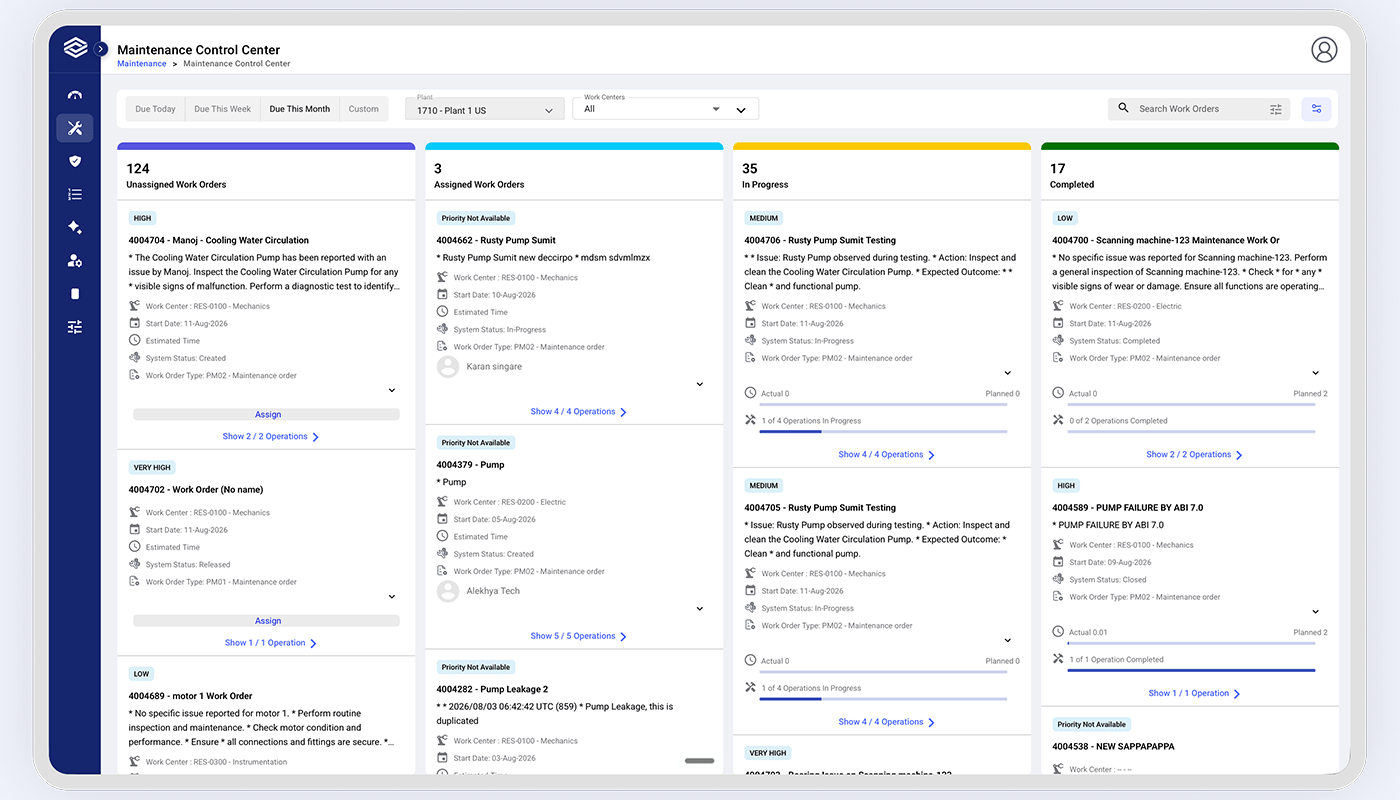Show 1 / 1 Operation for order 4004589
The image size is (1400, 800).
tap(1195, 694)
